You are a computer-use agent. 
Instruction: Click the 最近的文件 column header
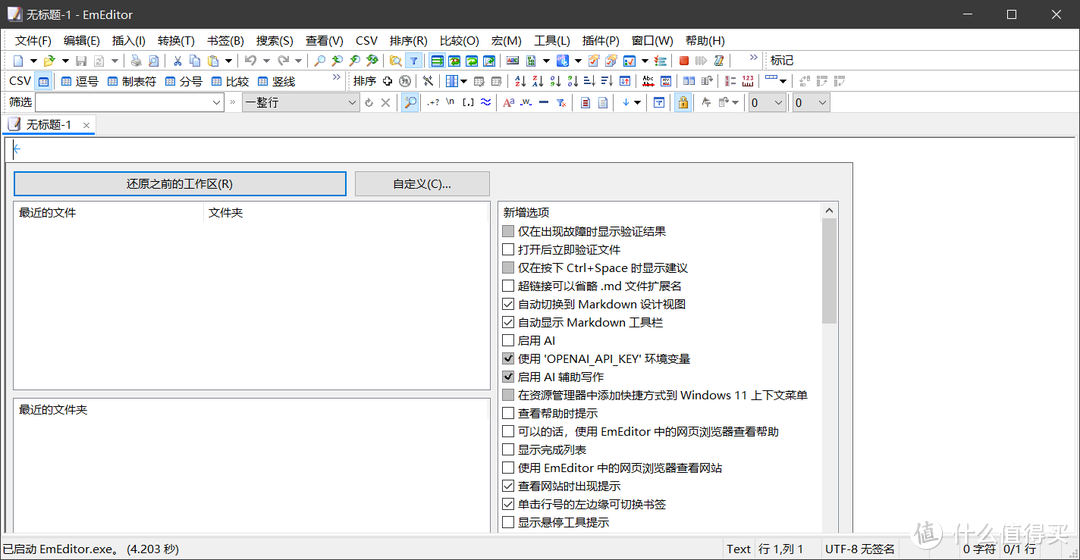click(x=110, y=213)
